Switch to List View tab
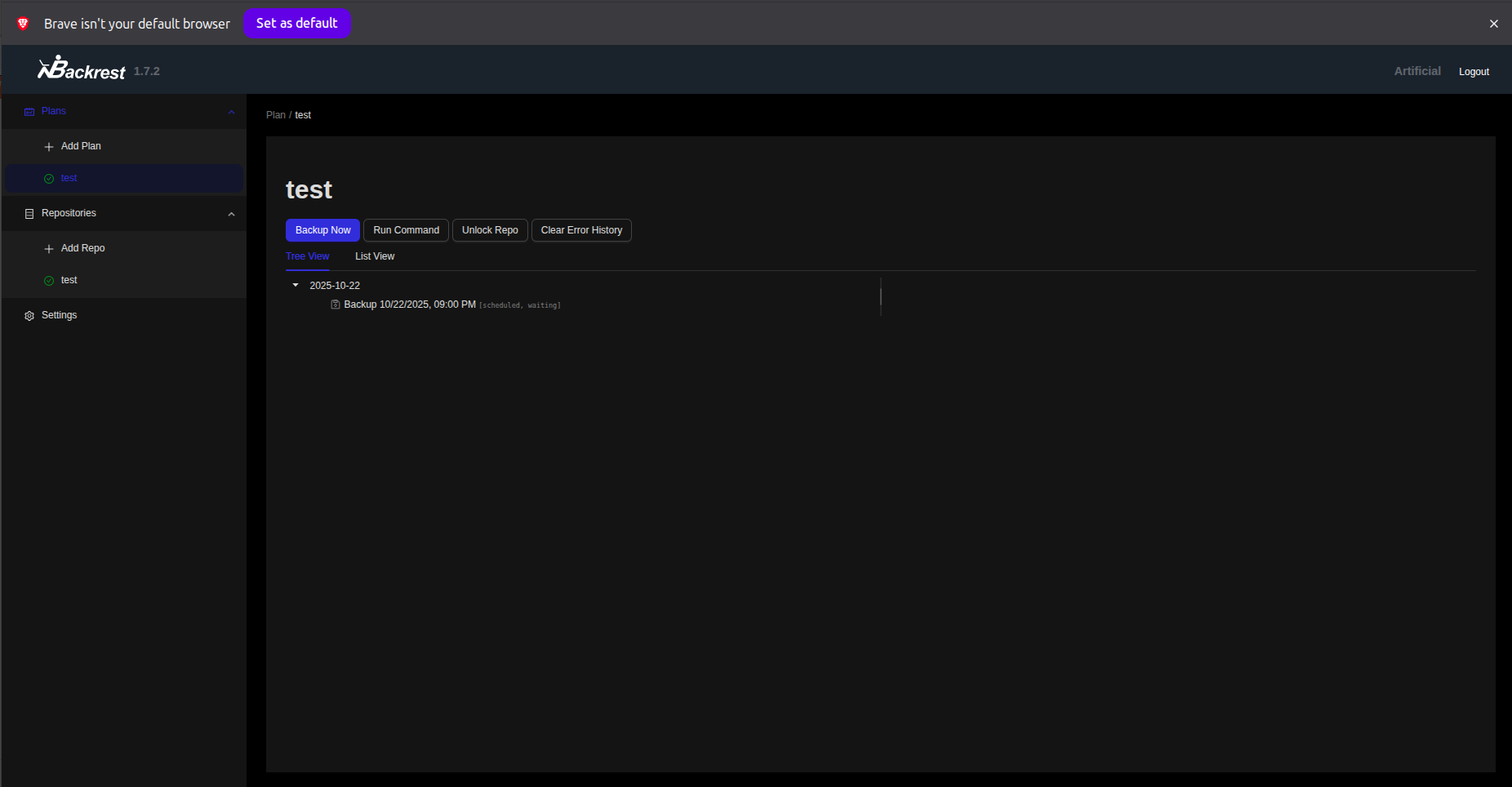 (x=375, y=256)
